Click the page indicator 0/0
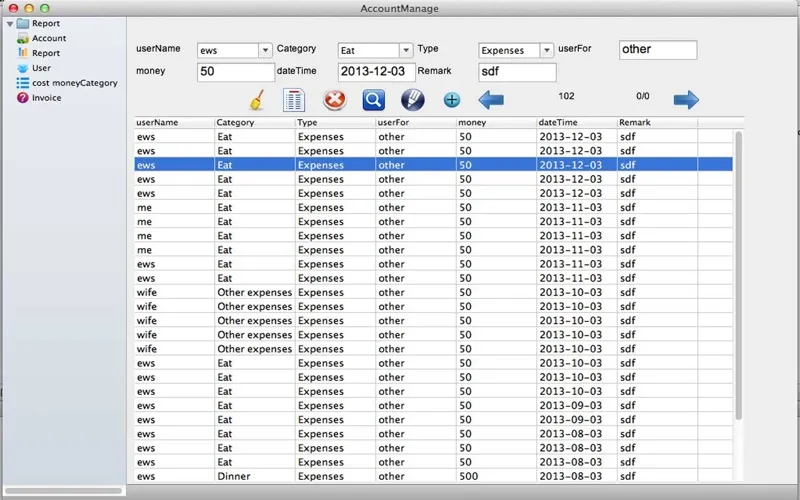The height and width of the screenshot is (500, 800). point(643,96)
